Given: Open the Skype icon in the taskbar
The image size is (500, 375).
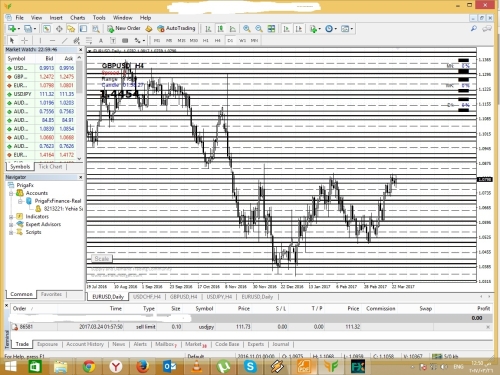Looking at the screenshot, I should [x=250, y=367].
